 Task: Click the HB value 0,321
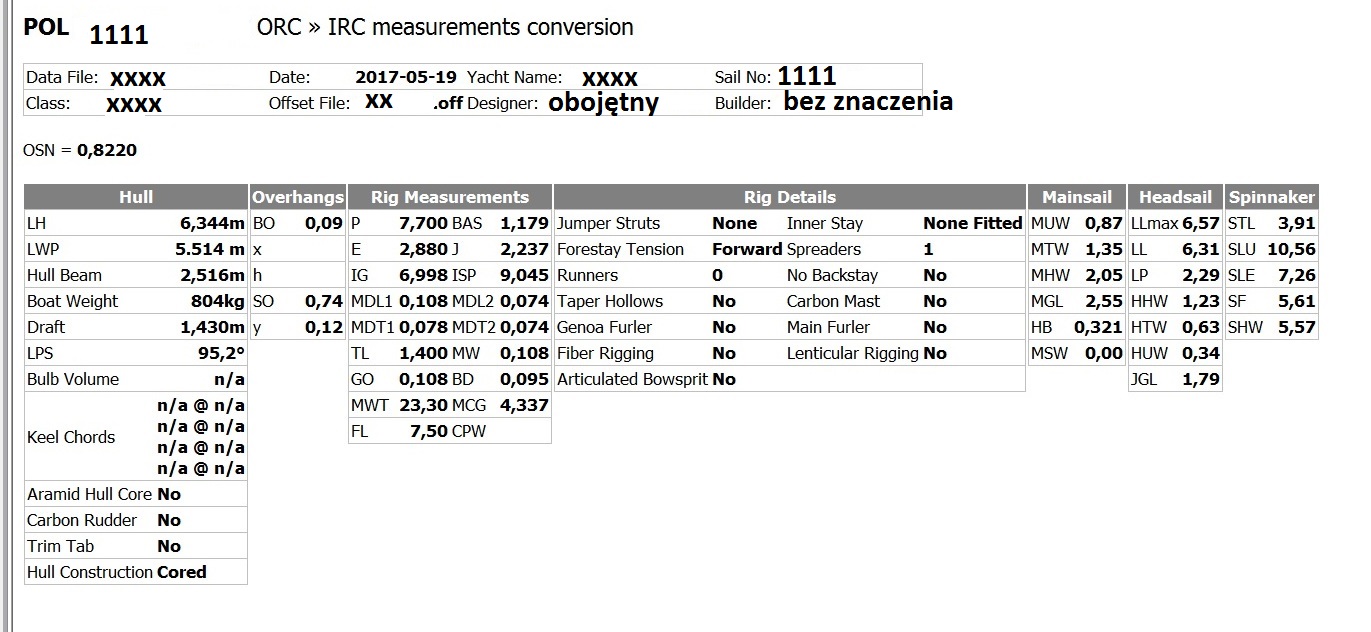[x=1098, y=327]
